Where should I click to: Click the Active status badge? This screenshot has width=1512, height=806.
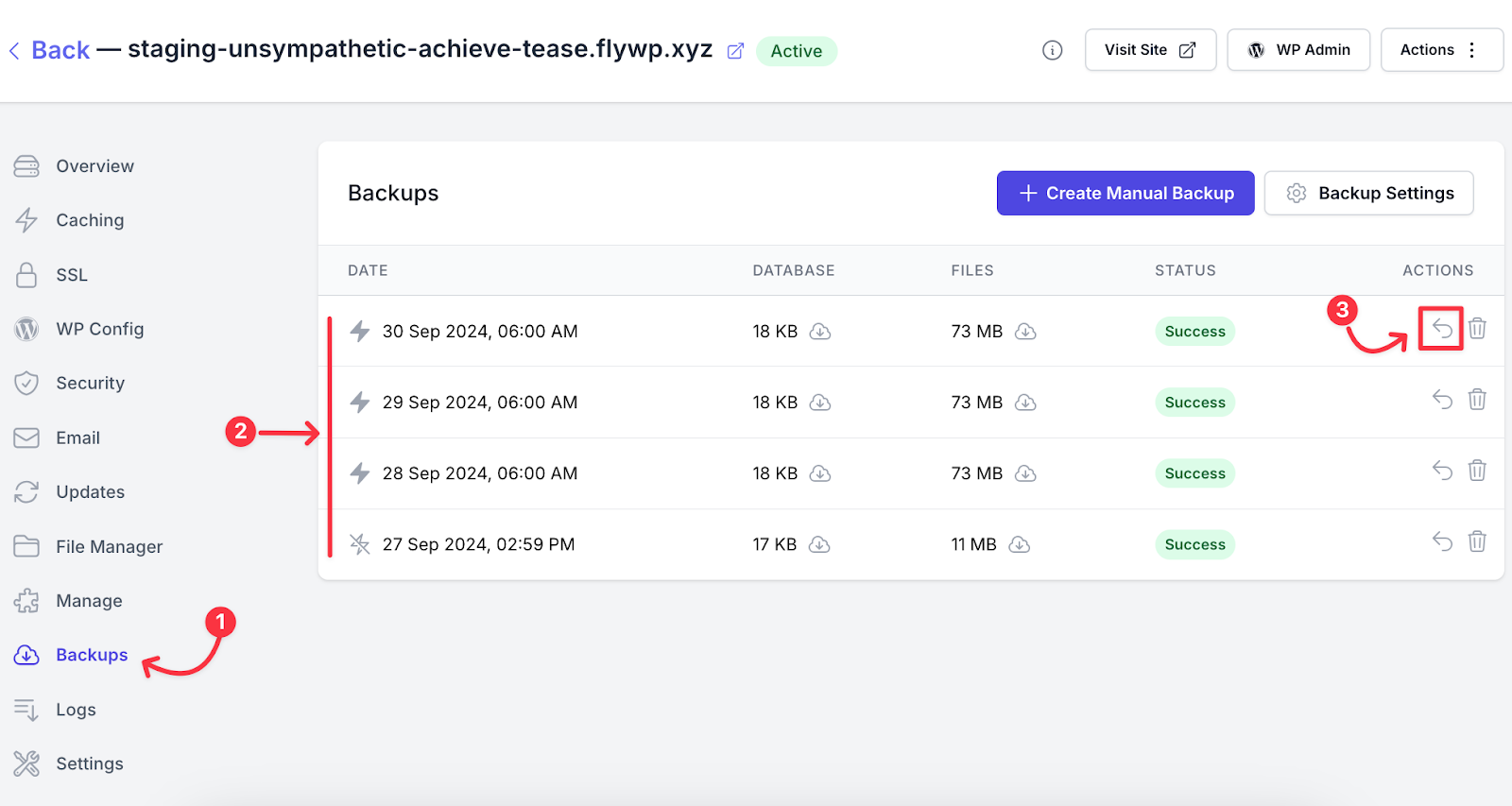pos(797,51)
